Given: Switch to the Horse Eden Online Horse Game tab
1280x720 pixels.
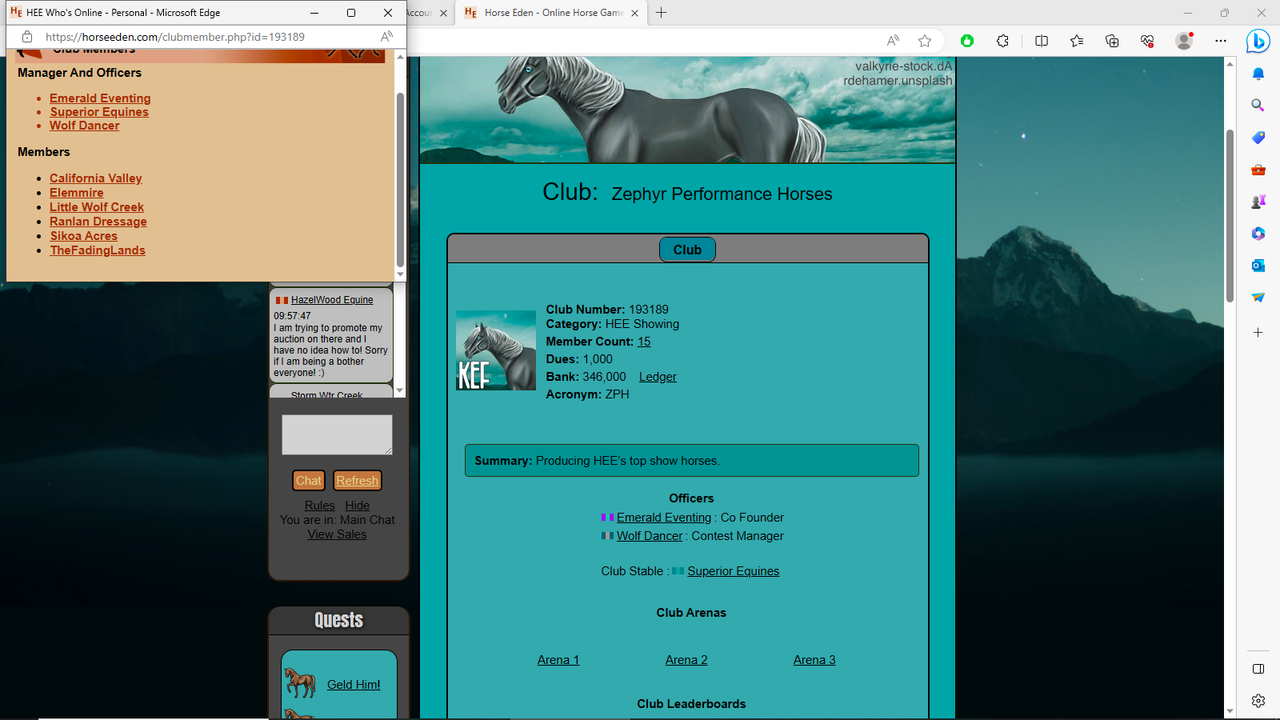Looking at the screenshot, I should pyautogui.click(x=554, y=13).
